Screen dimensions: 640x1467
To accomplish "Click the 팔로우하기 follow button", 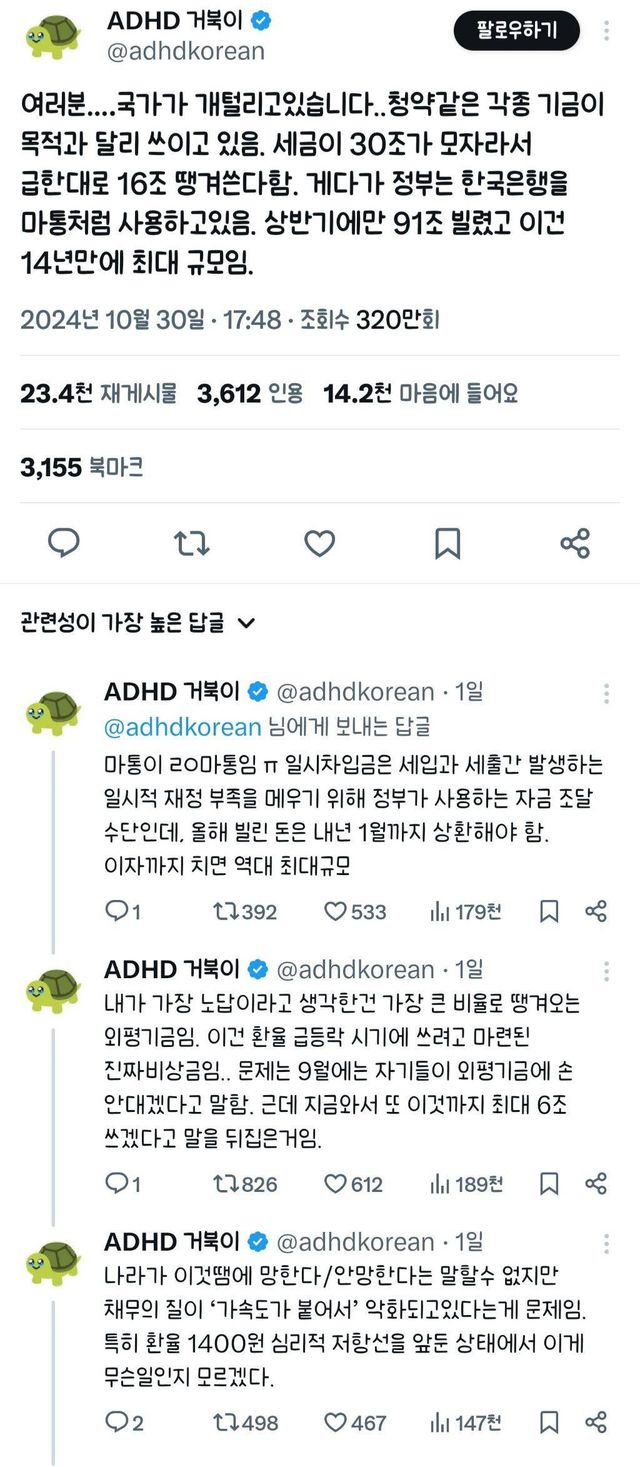I will point(517,30).
